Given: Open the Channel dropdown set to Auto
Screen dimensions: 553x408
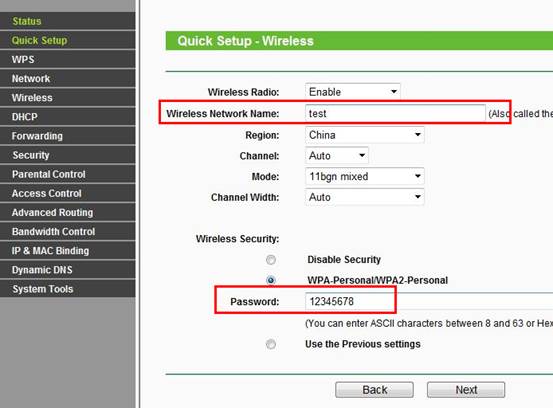Looking at the screenshot, I should (x=337, y=156).
